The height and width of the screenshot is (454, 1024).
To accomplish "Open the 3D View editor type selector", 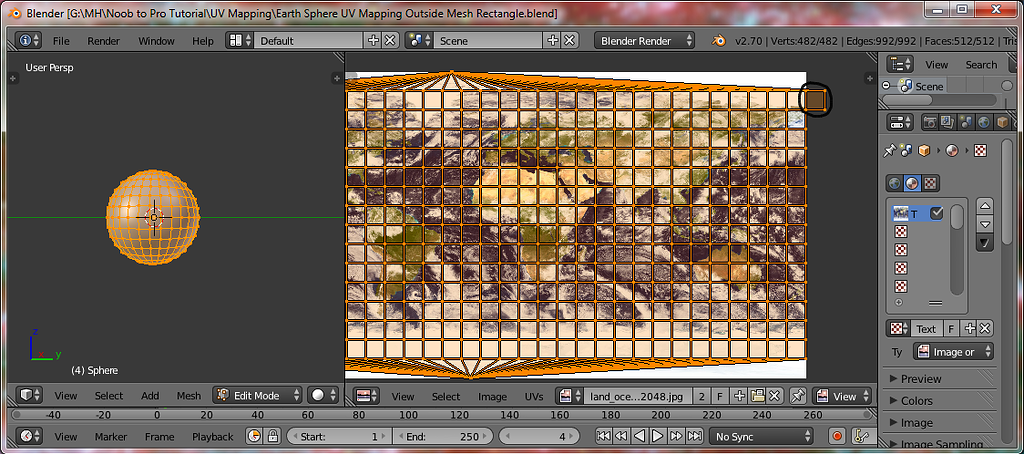I will click(x=30, y=395).
